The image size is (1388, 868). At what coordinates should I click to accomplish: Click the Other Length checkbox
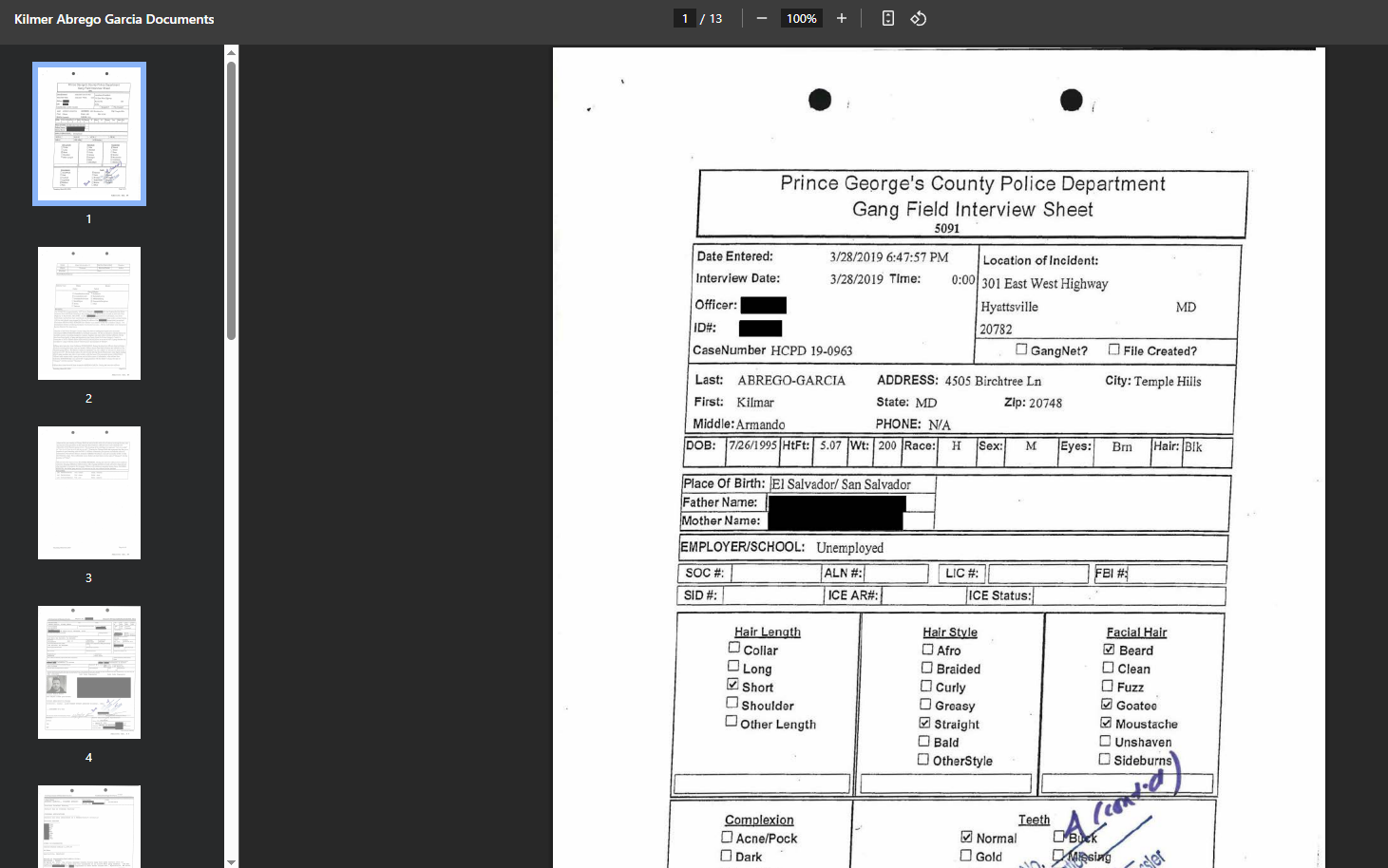coord(731,721)
